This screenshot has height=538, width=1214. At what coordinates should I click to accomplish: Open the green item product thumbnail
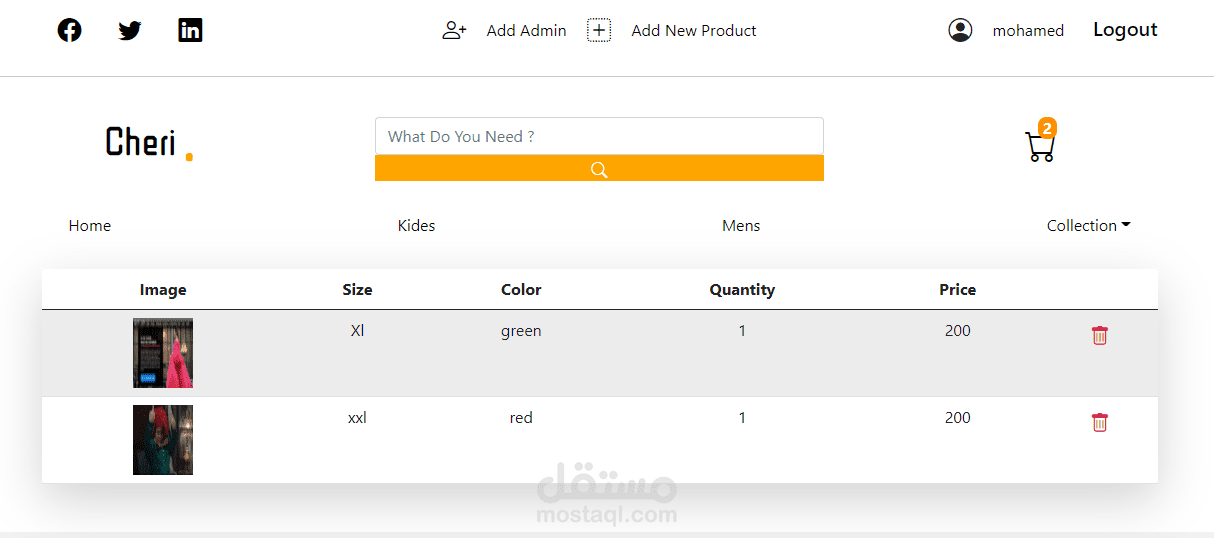point(163,353)
